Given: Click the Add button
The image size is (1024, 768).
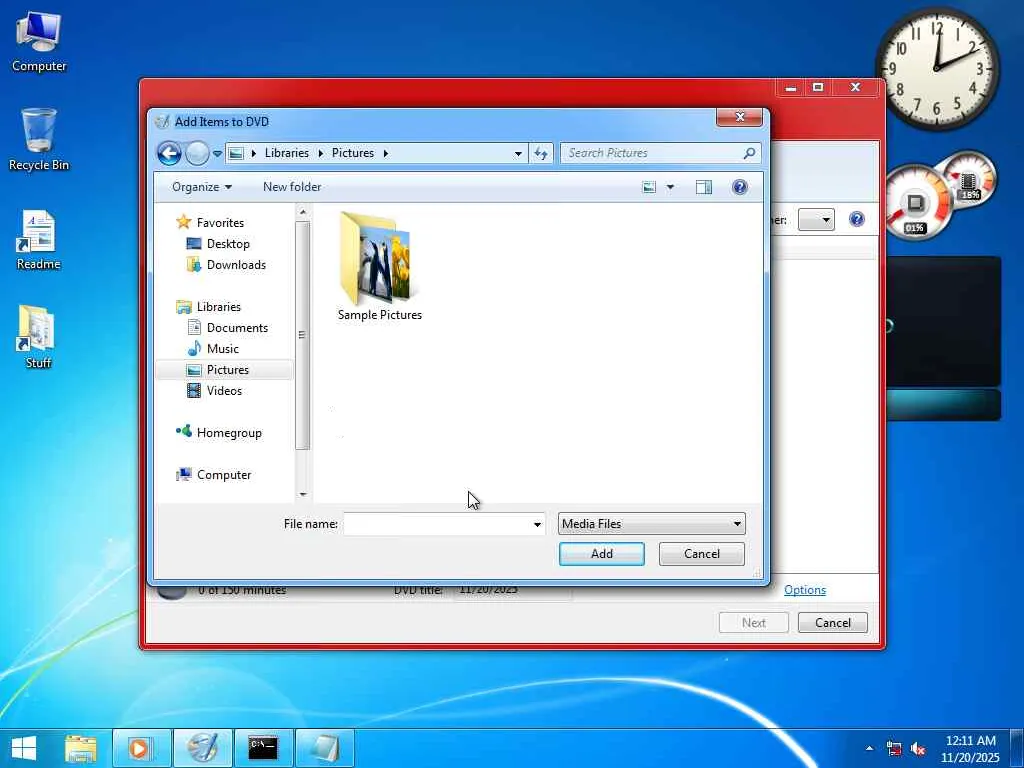Looking at the screenshot, I should pos(601,554).
